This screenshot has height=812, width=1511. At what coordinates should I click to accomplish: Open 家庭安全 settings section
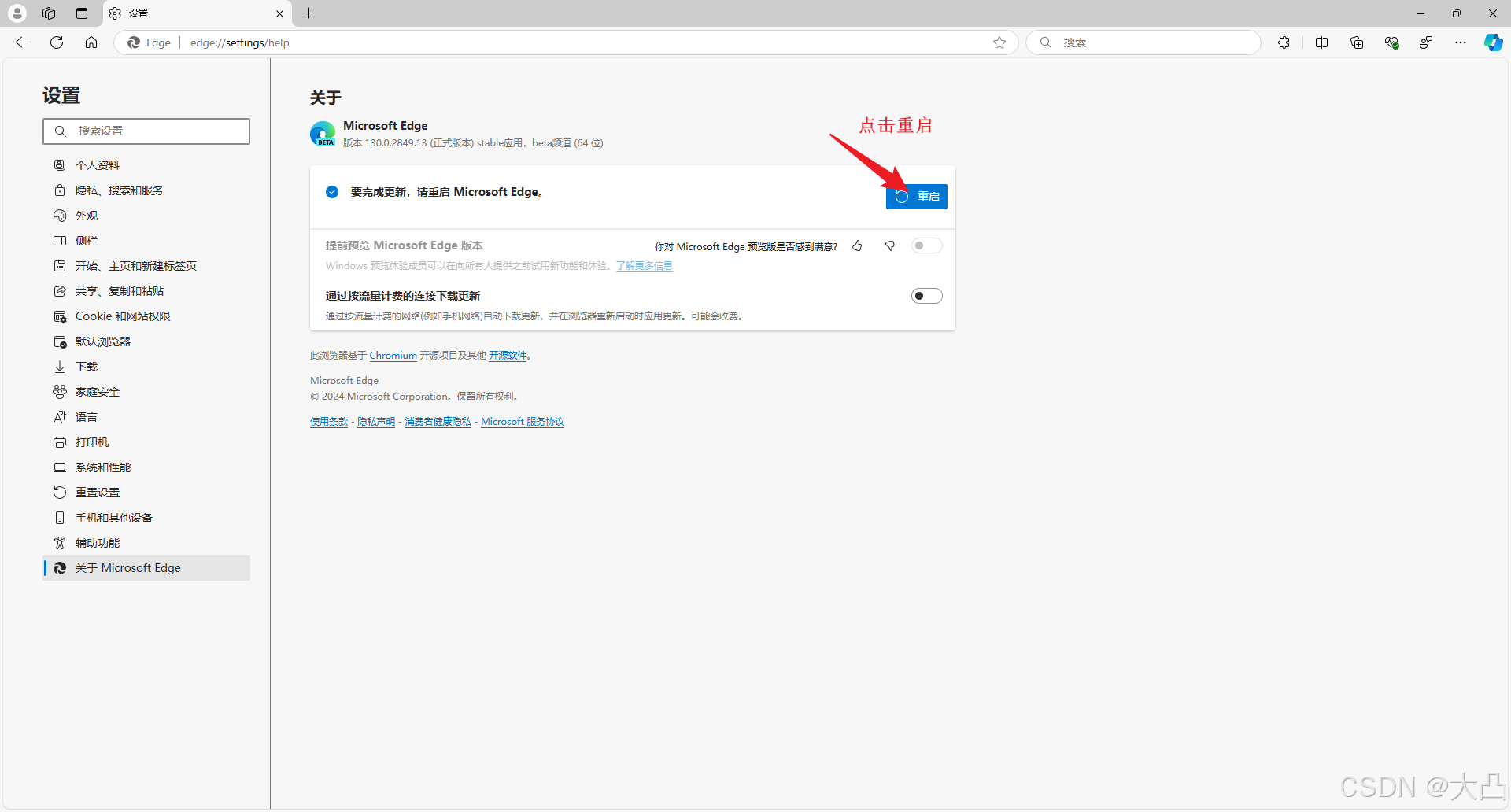(x=146, y=392)
